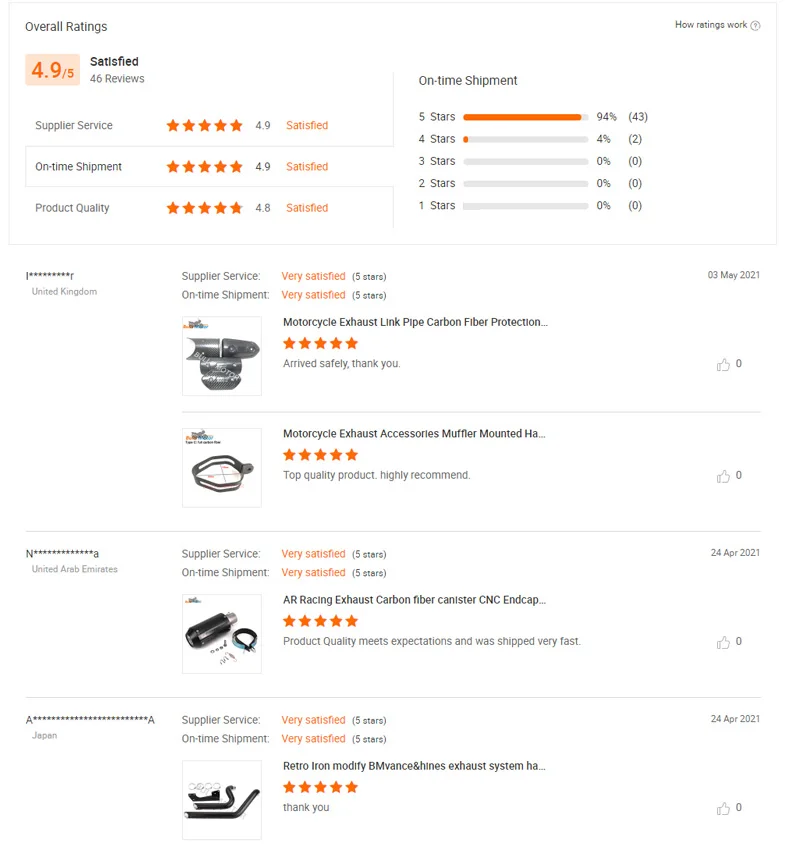This screenshot has height=844, width=800.
Task: Click the 4 Stars rating bar
Action: [525, 139]
